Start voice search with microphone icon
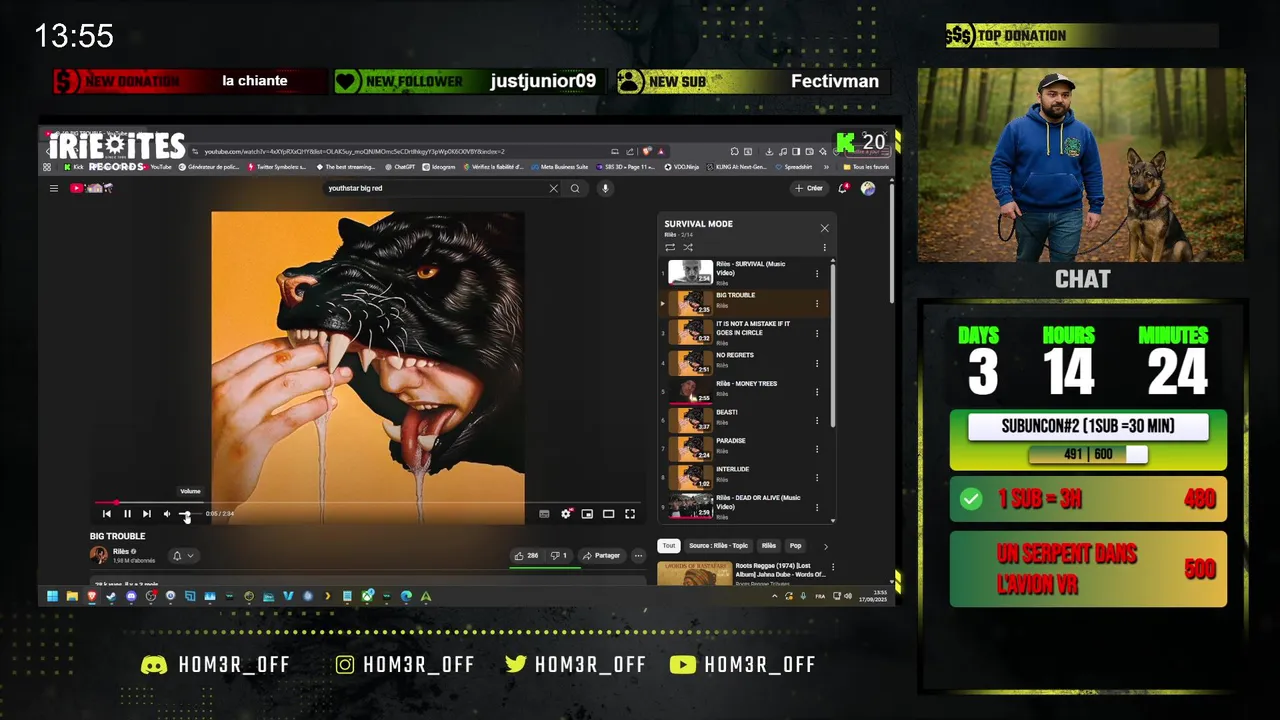Image resolution: width=1280 pixels, height=720 pixels. click(x=605, y=188)
